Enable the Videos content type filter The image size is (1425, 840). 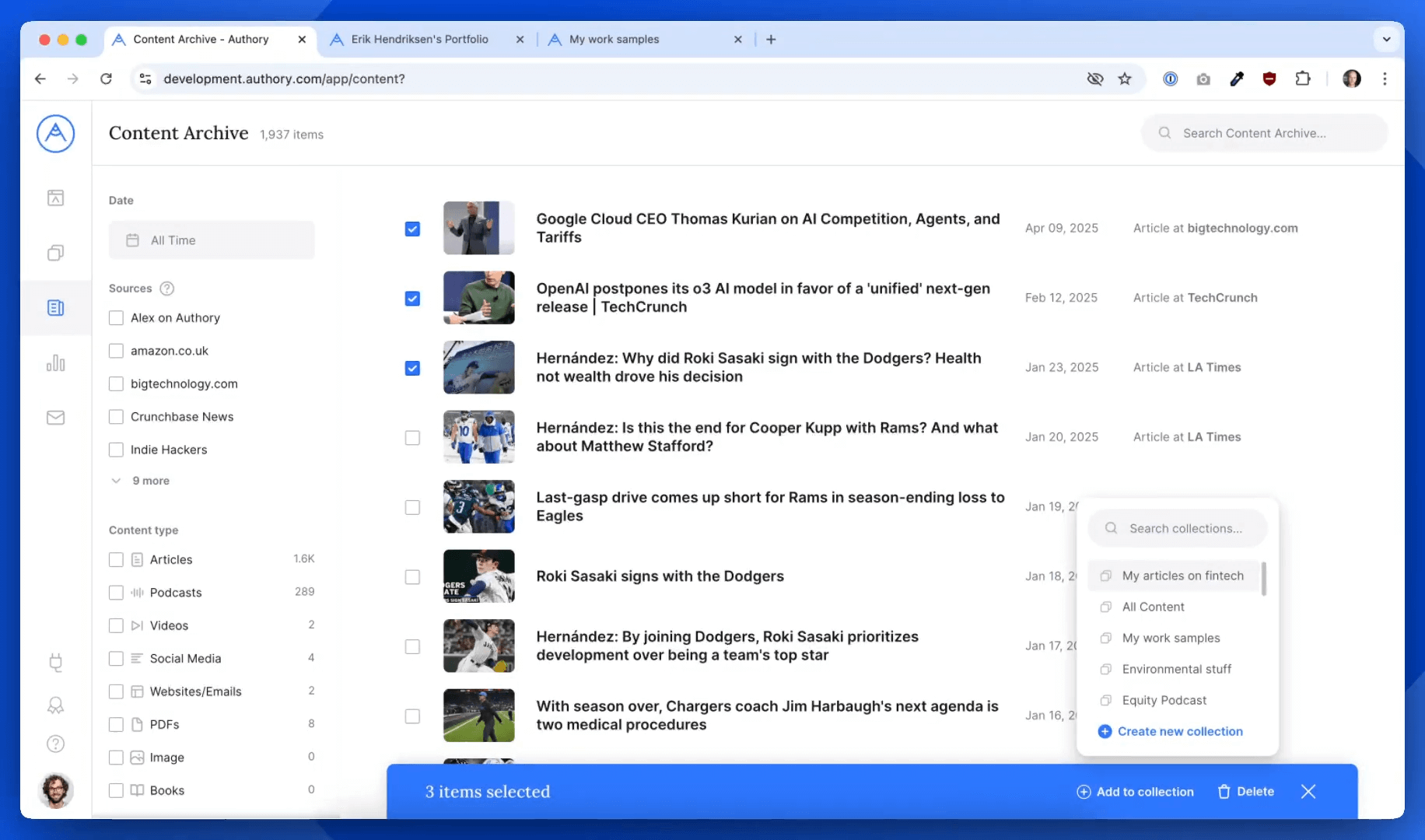(x=116, y=626)
